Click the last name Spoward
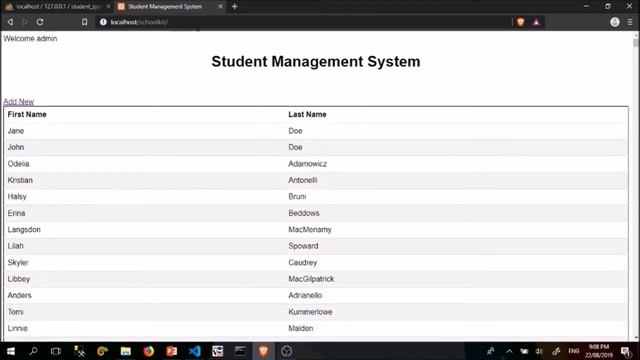 point(303,246)
